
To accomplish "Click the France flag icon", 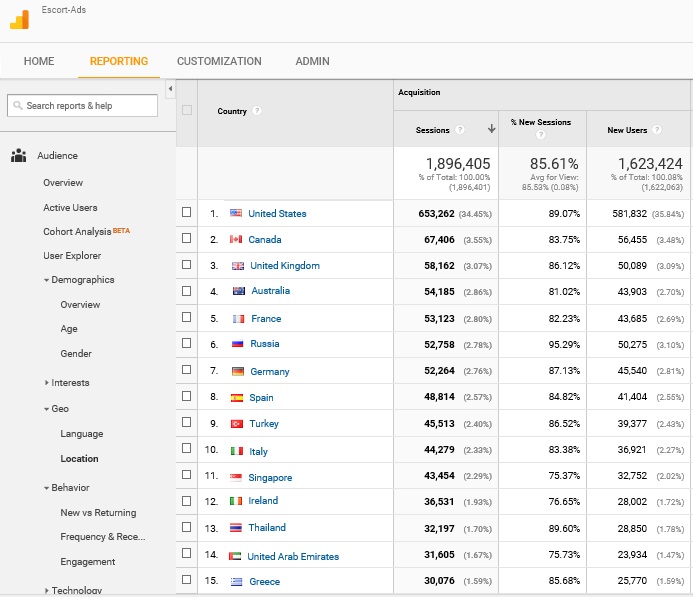I will click(238, 319).
